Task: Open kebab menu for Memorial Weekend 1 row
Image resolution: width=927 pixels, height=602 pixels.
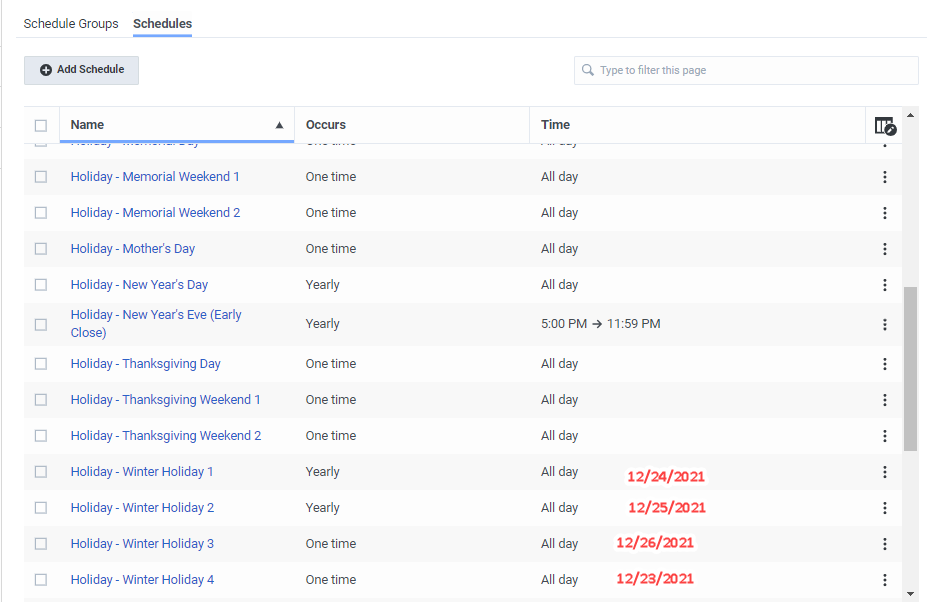Action: pos(884,177)
